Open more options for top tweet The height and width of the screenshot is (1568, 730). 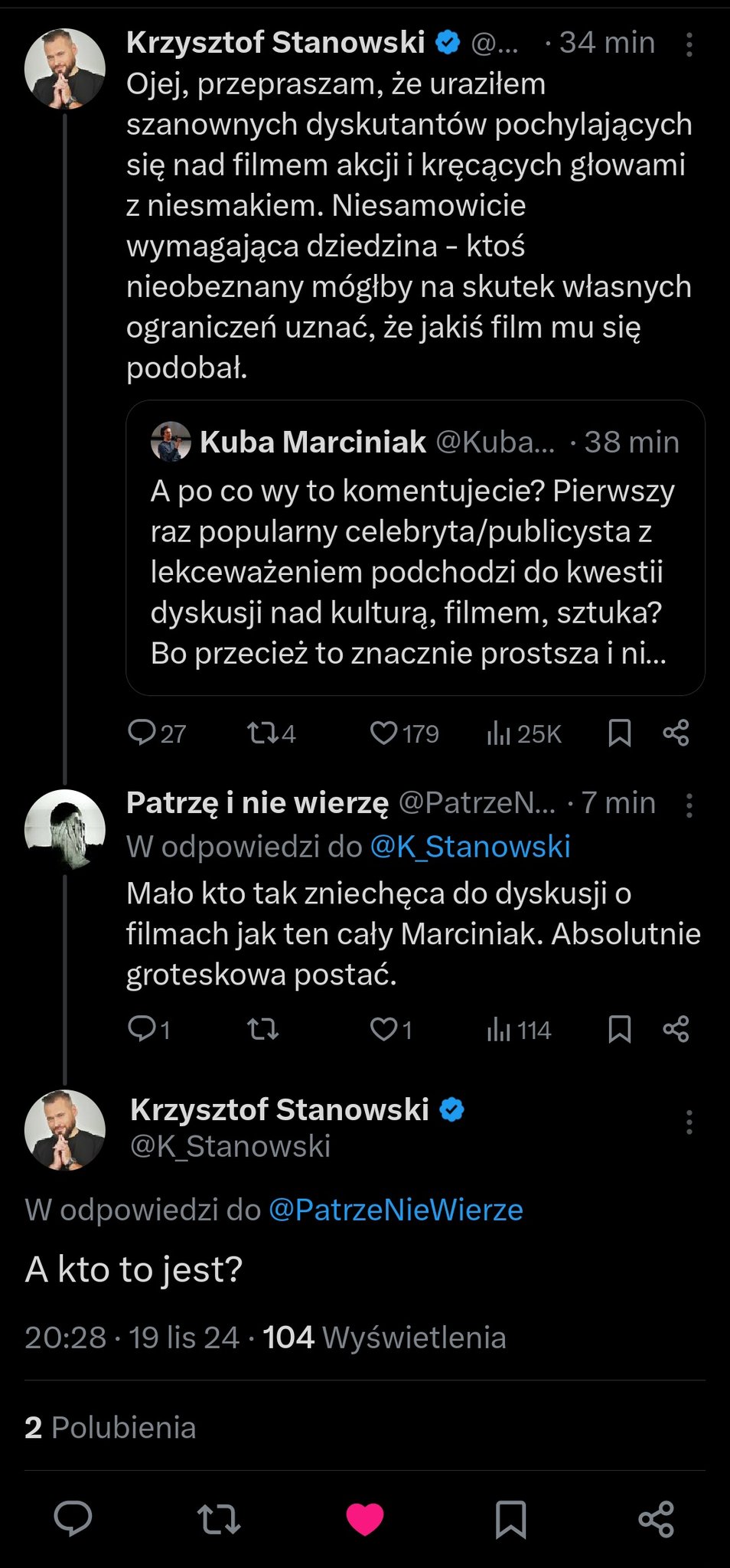[689, 44]
